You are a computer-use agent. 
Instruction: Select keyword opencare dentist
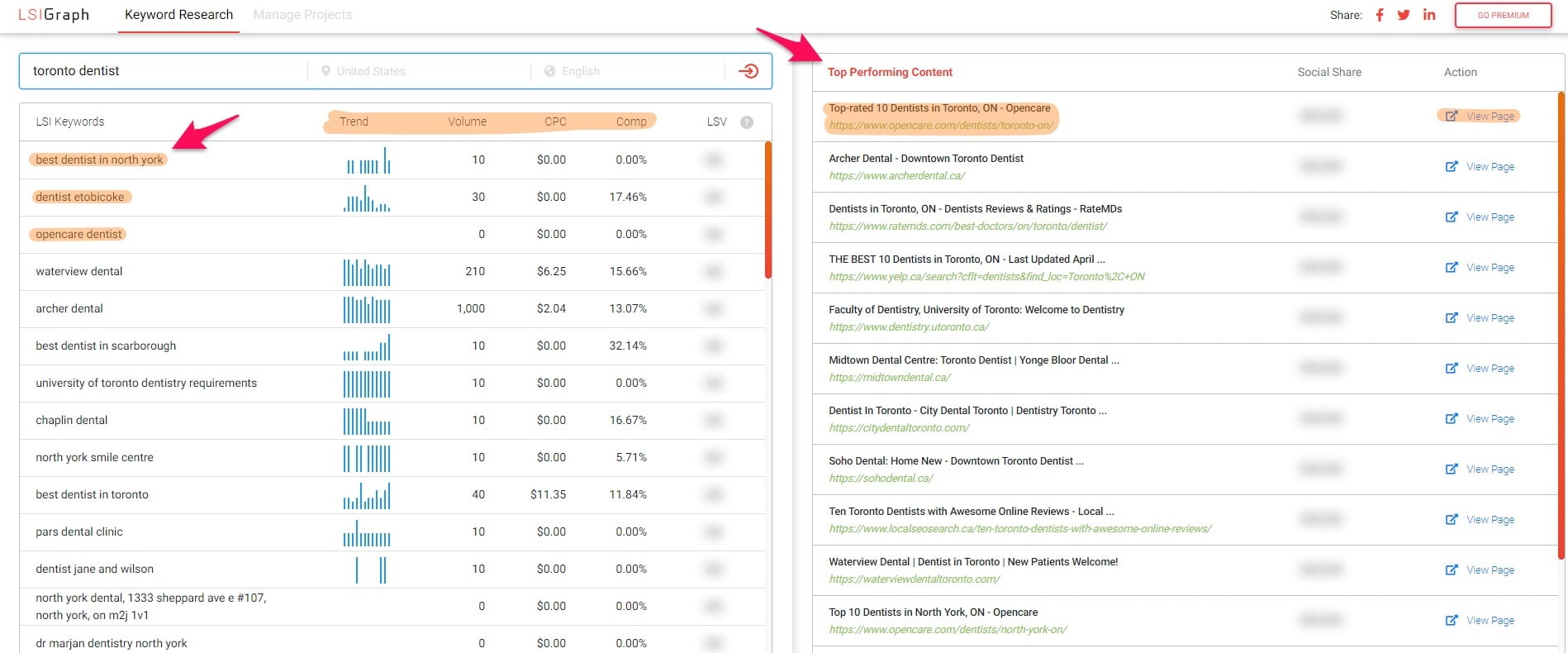point(78,234)
